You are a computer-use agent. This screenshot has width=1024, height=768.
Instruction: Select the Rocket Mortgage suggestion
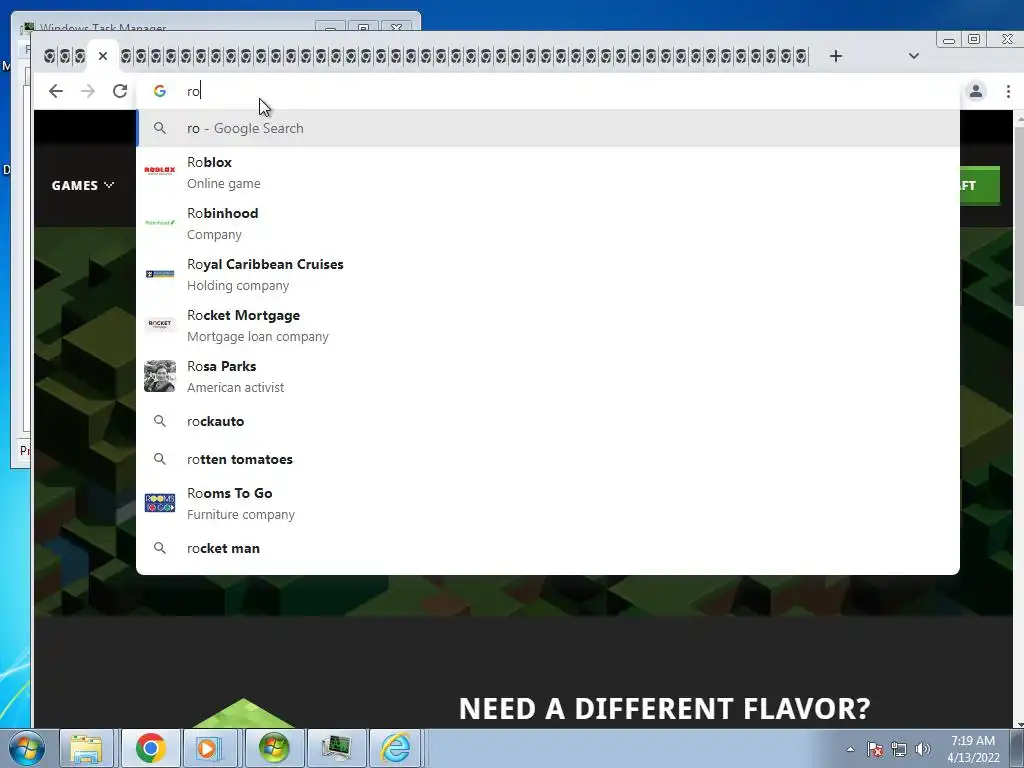click(x=548, y=325)
